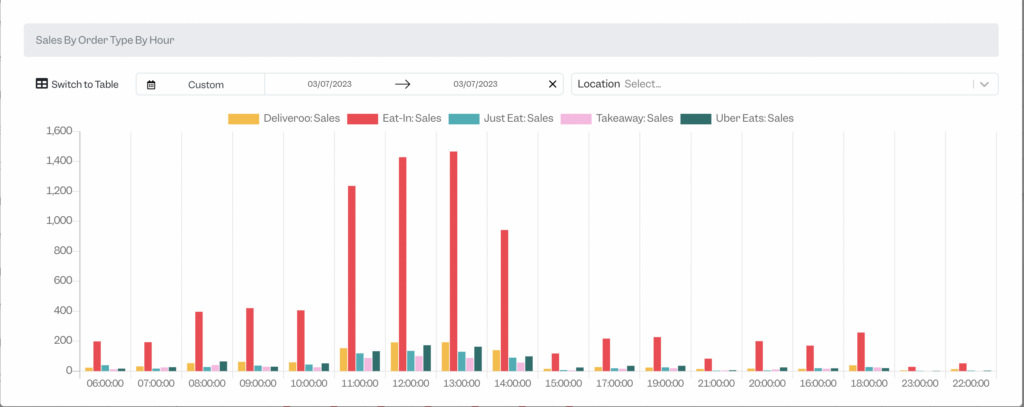Click the 400 y-axis label

point(63,311)
